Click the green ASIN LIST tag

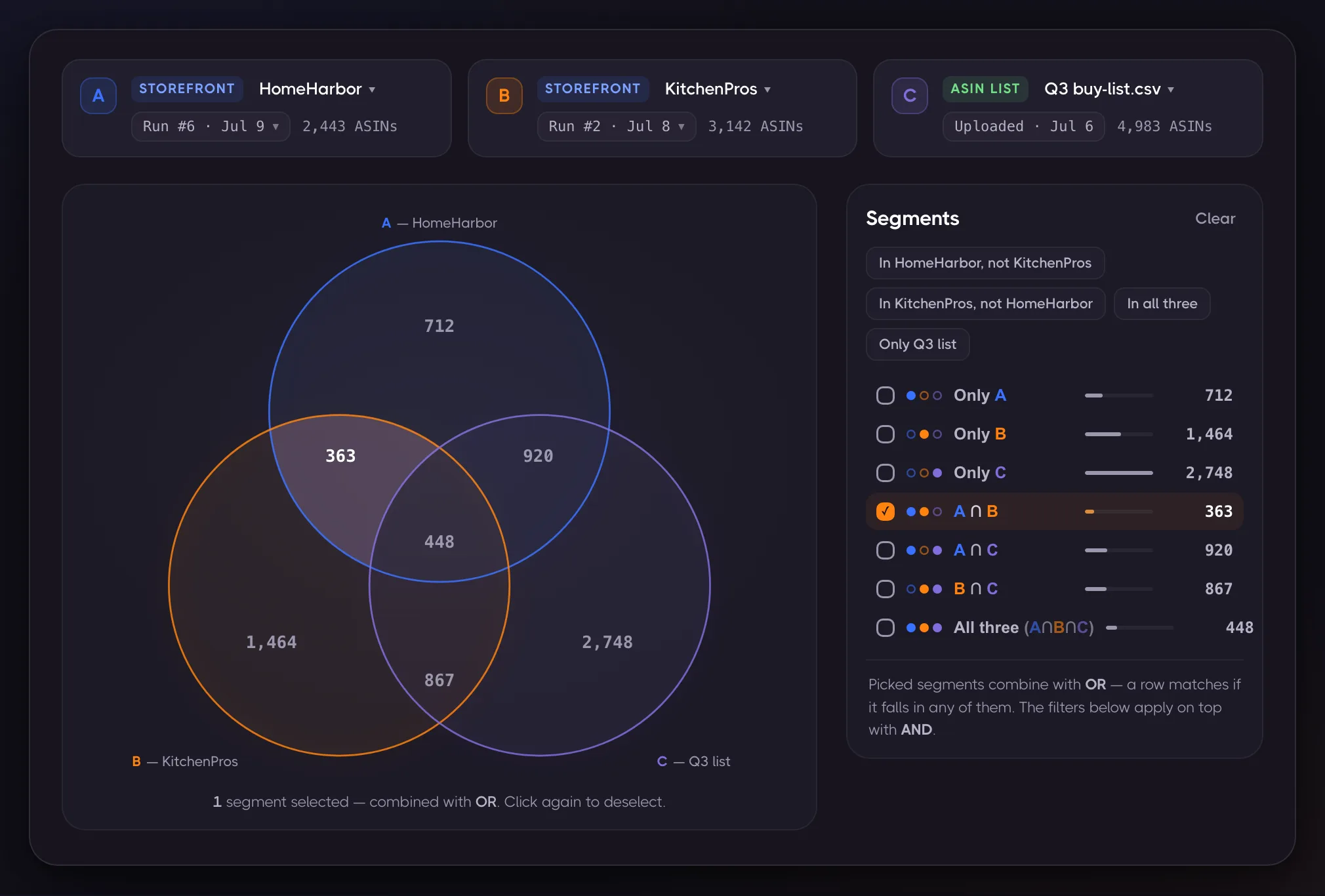tap(985, 89)
